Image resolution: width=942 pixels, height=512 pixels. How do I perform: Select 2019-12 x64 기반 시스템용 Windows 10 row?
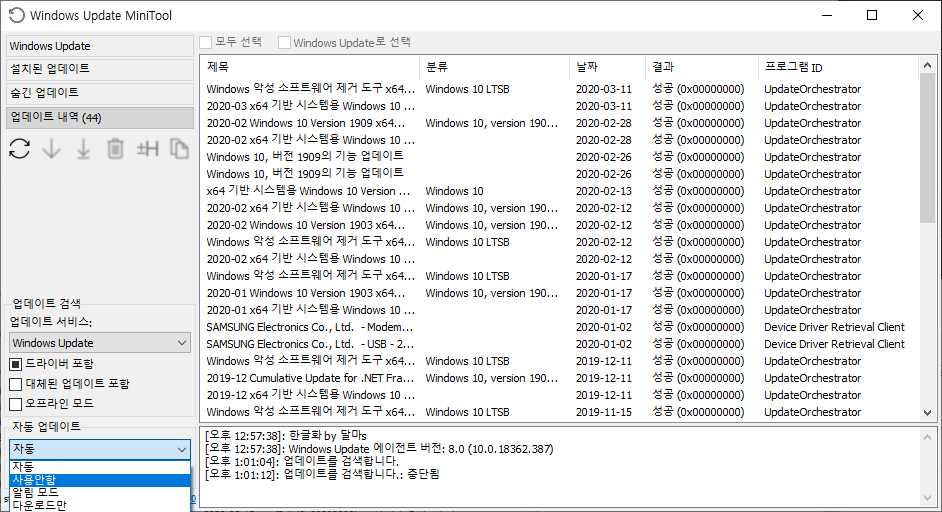click(x=559, y=395)
